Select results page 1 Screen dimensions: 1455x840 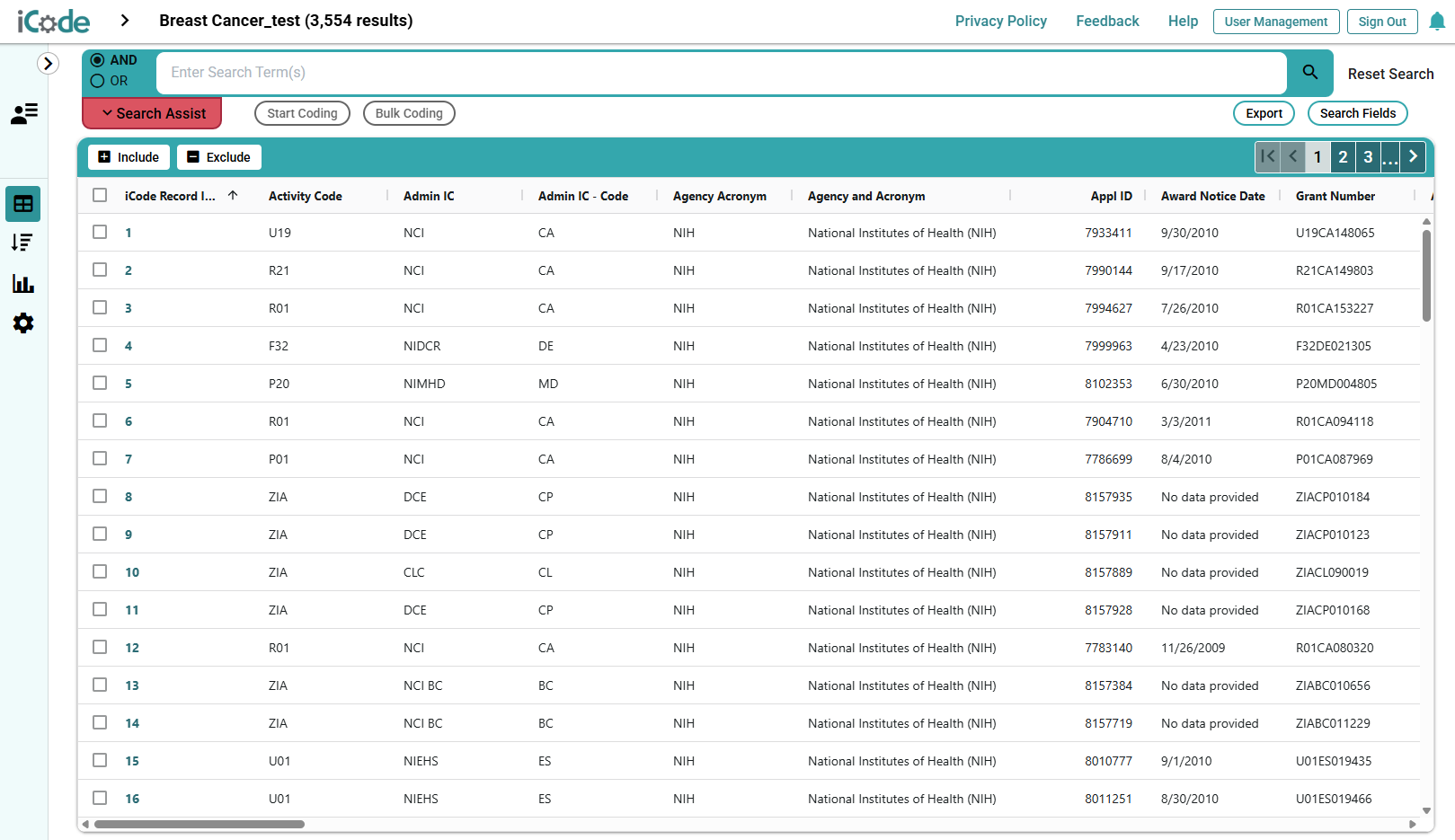coord(1317,156)
